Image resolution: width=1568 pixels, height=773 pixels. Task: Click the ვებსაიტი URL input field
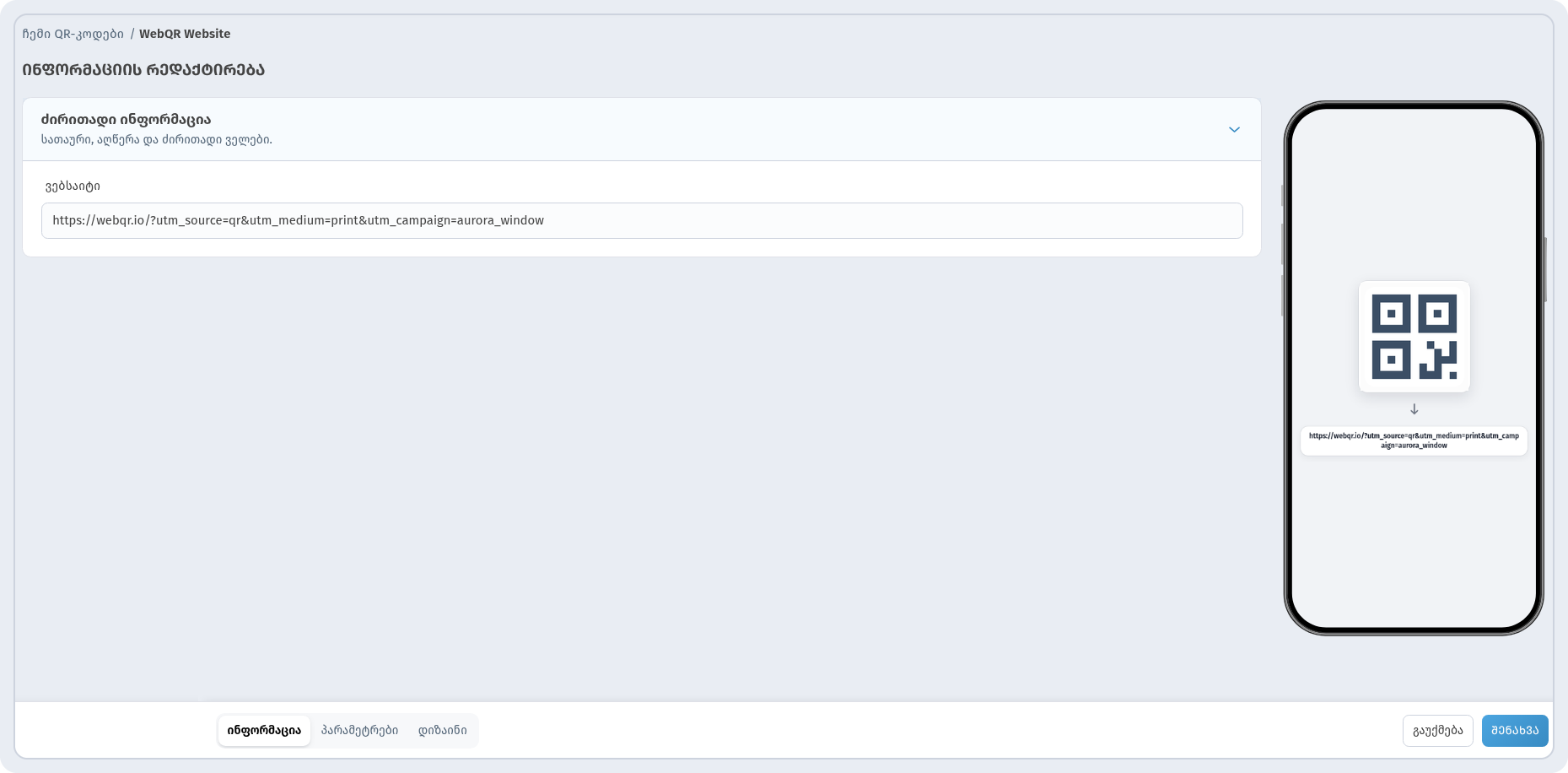tap(642, 220)
